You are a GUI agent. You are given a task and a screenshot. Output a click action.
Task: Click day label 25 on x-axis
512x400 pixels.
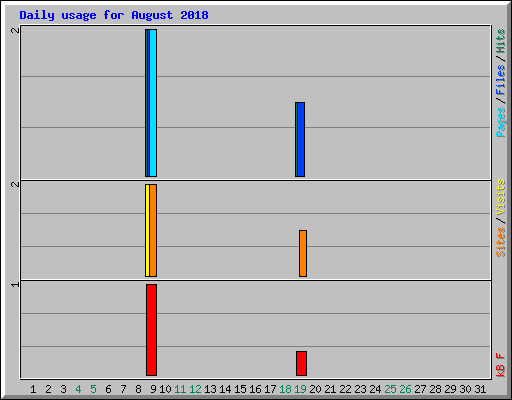click(x=390, y=389)
